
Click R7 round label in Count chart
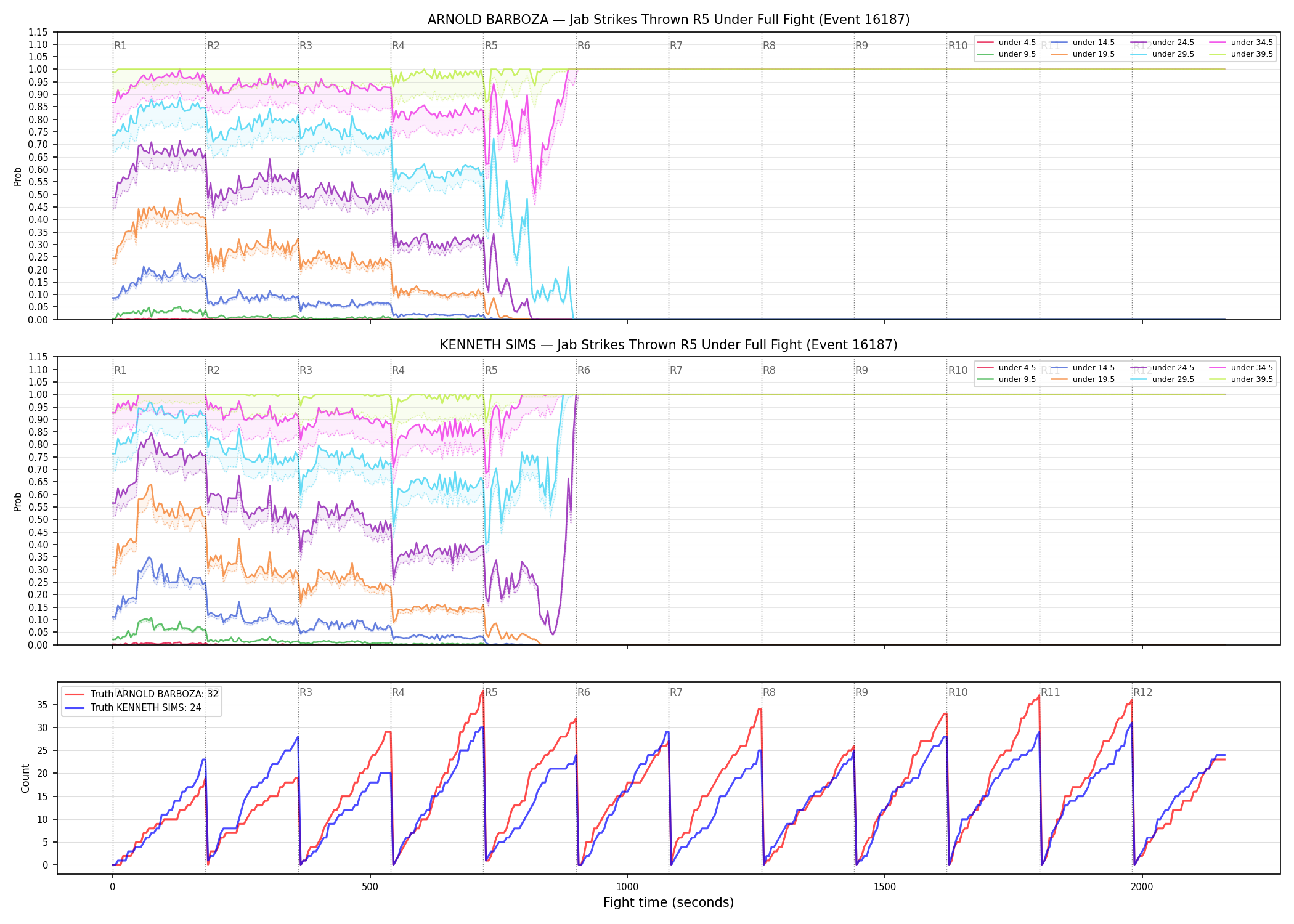coord(676,692)
